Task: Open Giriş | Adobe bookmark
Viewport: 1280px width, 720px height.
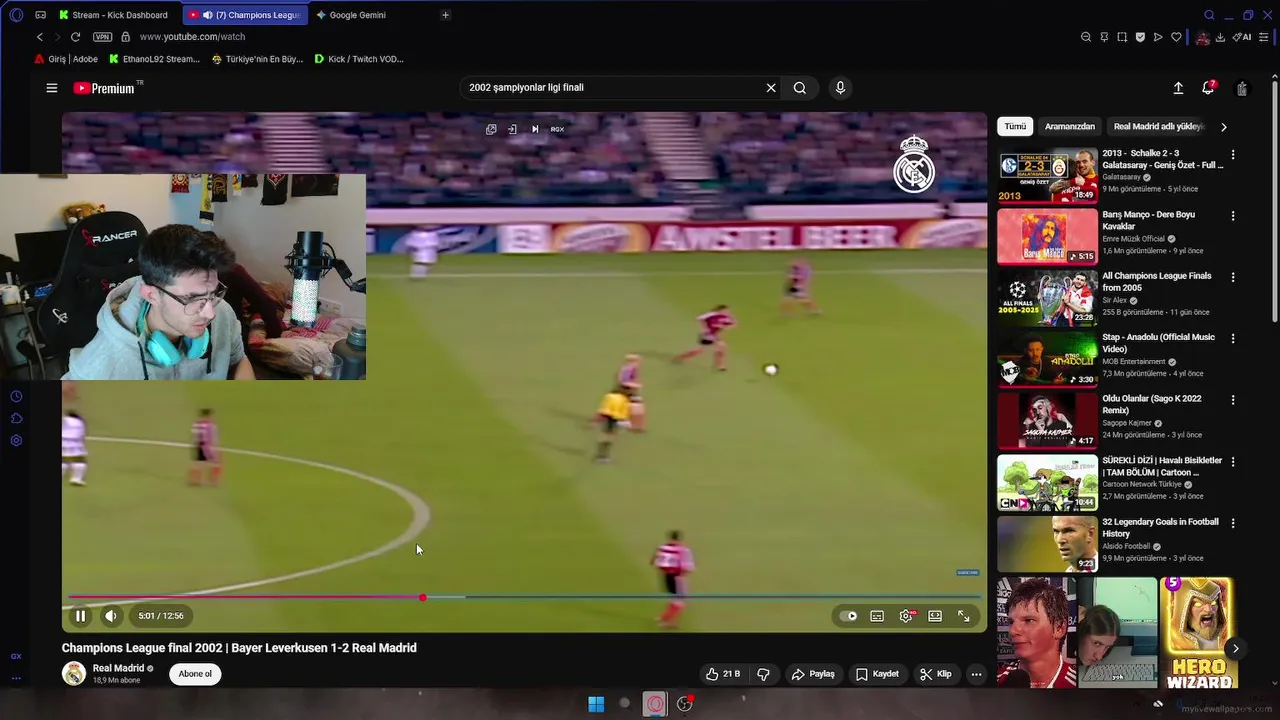Action: [65, 59]
